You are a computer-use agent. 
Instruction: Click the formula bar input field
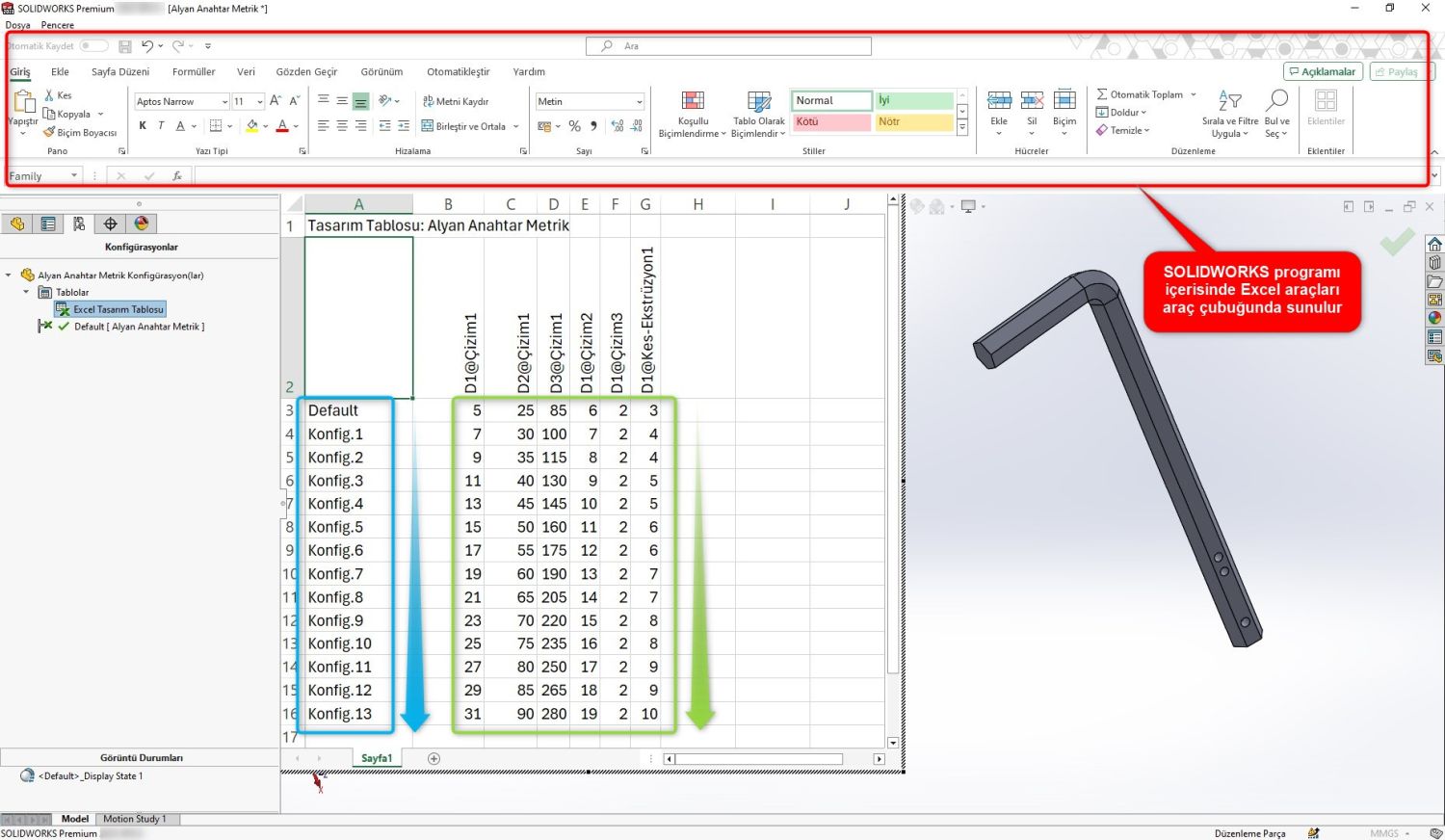point(811,176)
